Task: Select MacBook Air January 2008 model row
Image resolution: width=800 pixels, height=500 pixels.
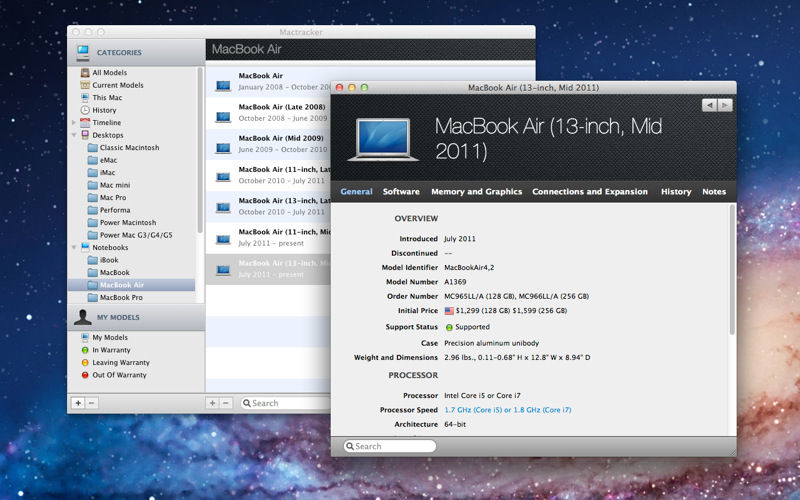Action: 268,81
